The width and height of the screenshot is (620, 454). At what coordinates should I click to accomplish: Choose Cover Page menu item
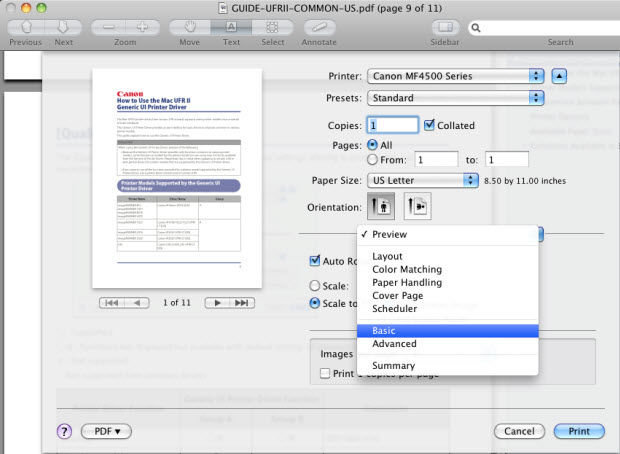click(x=448, y=295)
